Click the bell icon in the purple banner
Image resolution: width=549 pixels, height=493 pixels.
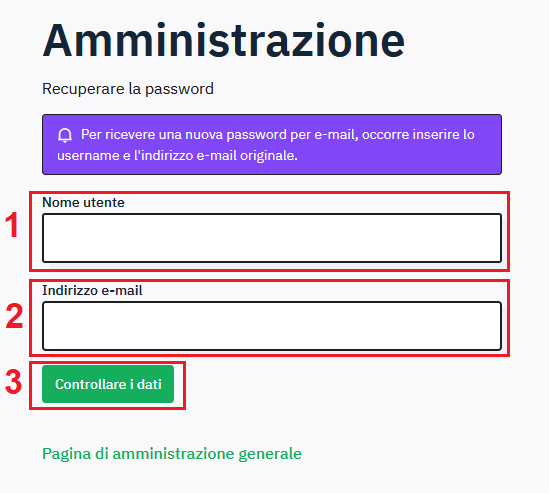(65, 135)
